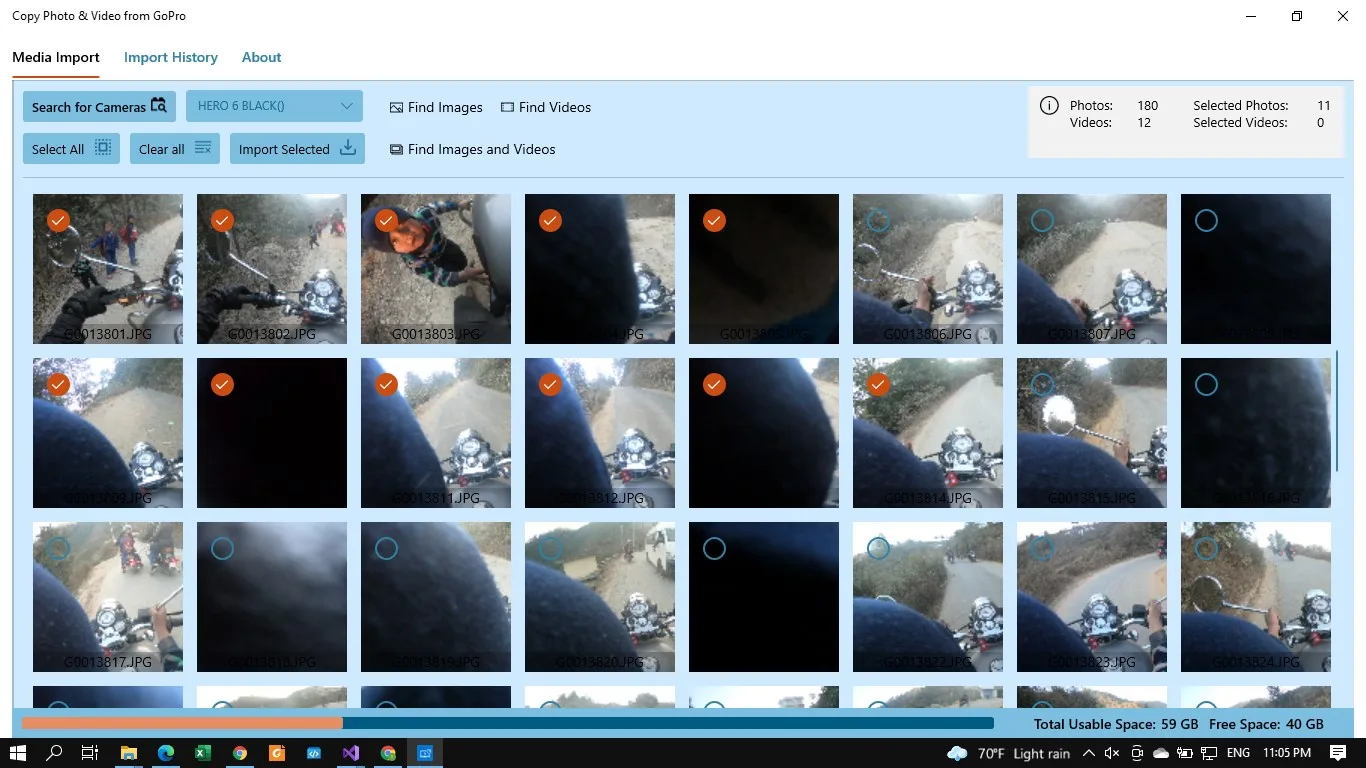1366x768 pixels.
Task: Click the Videos: 12 count text
Action: click(x=1110, y=122)
